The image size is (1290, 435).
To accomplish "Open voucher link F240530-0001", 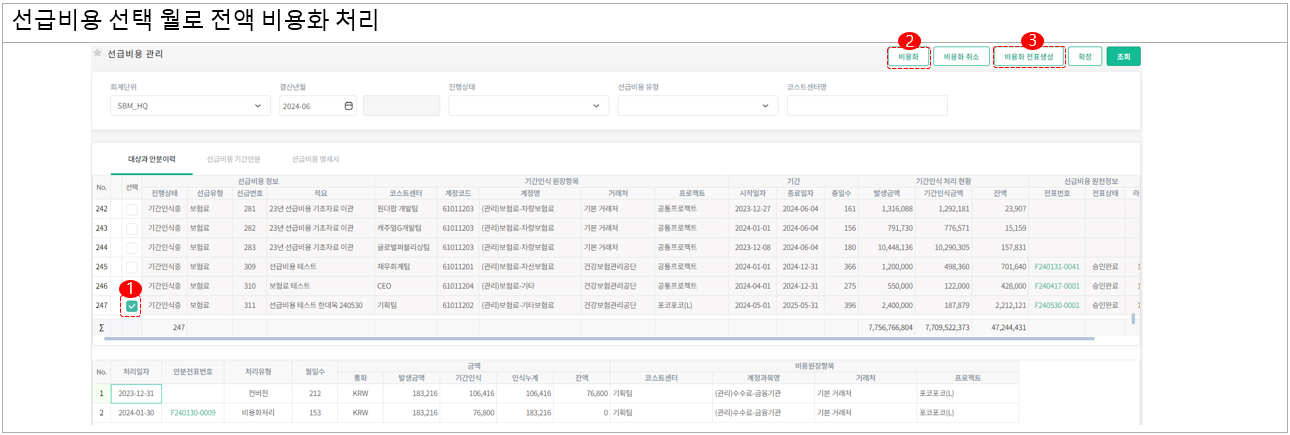I will (x=1061, y=305).
